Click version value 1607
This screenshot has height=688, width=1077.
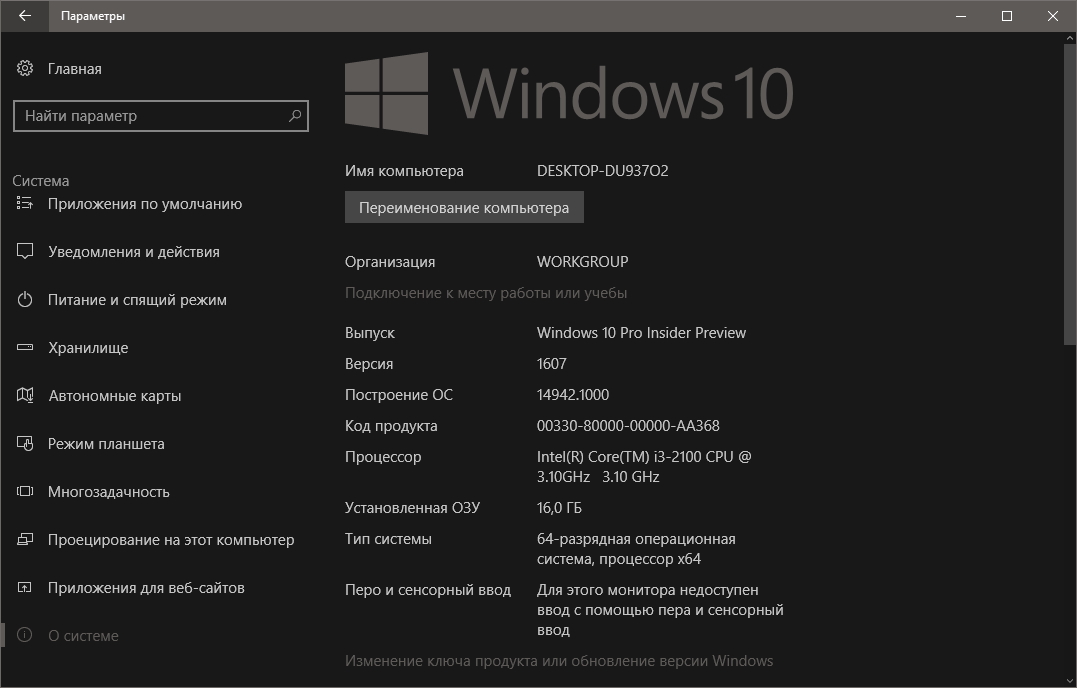(552, 364)
